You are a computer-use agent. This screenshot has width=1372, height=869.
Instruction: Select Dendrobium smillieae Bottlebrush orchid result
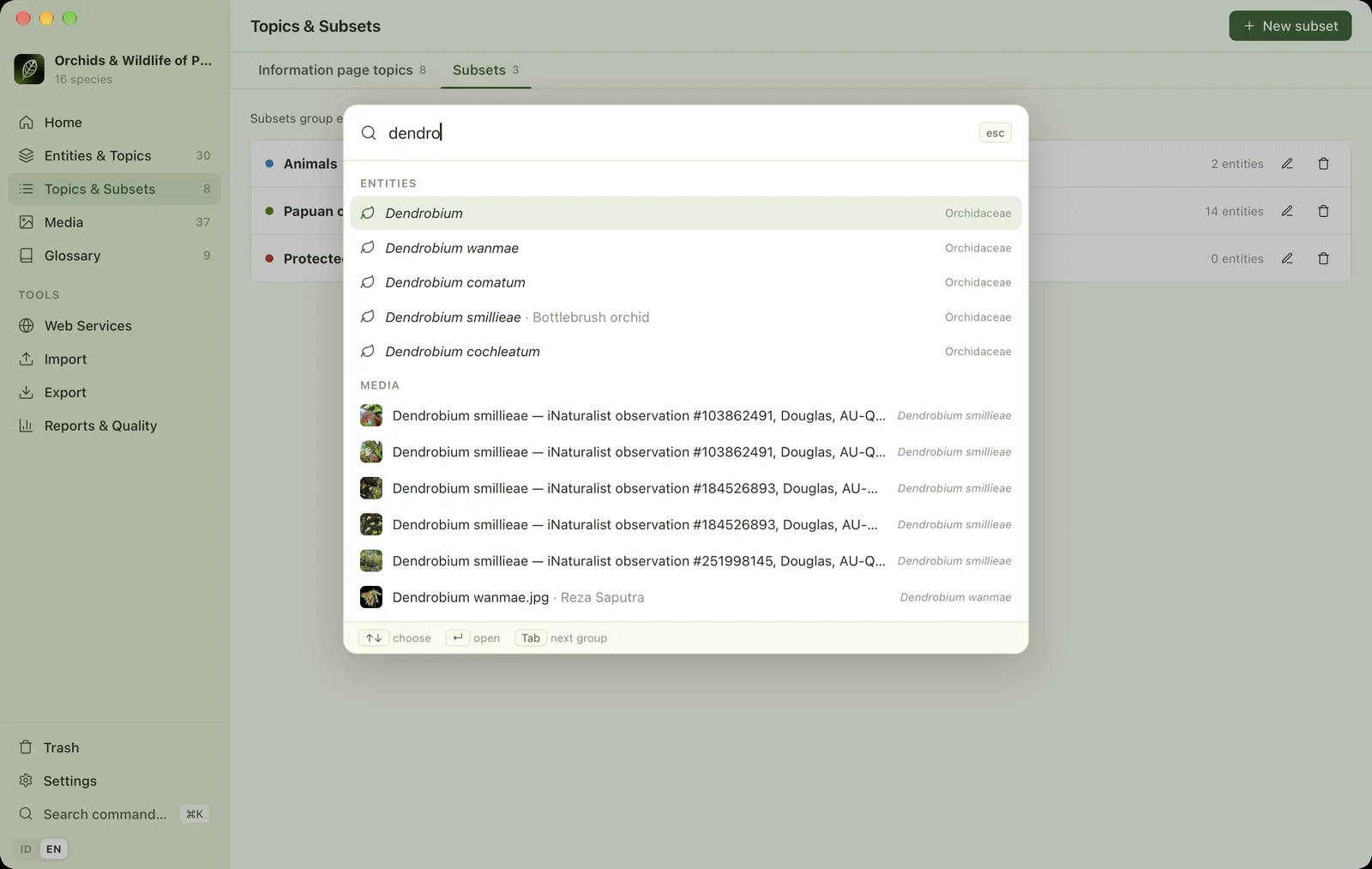685,317
